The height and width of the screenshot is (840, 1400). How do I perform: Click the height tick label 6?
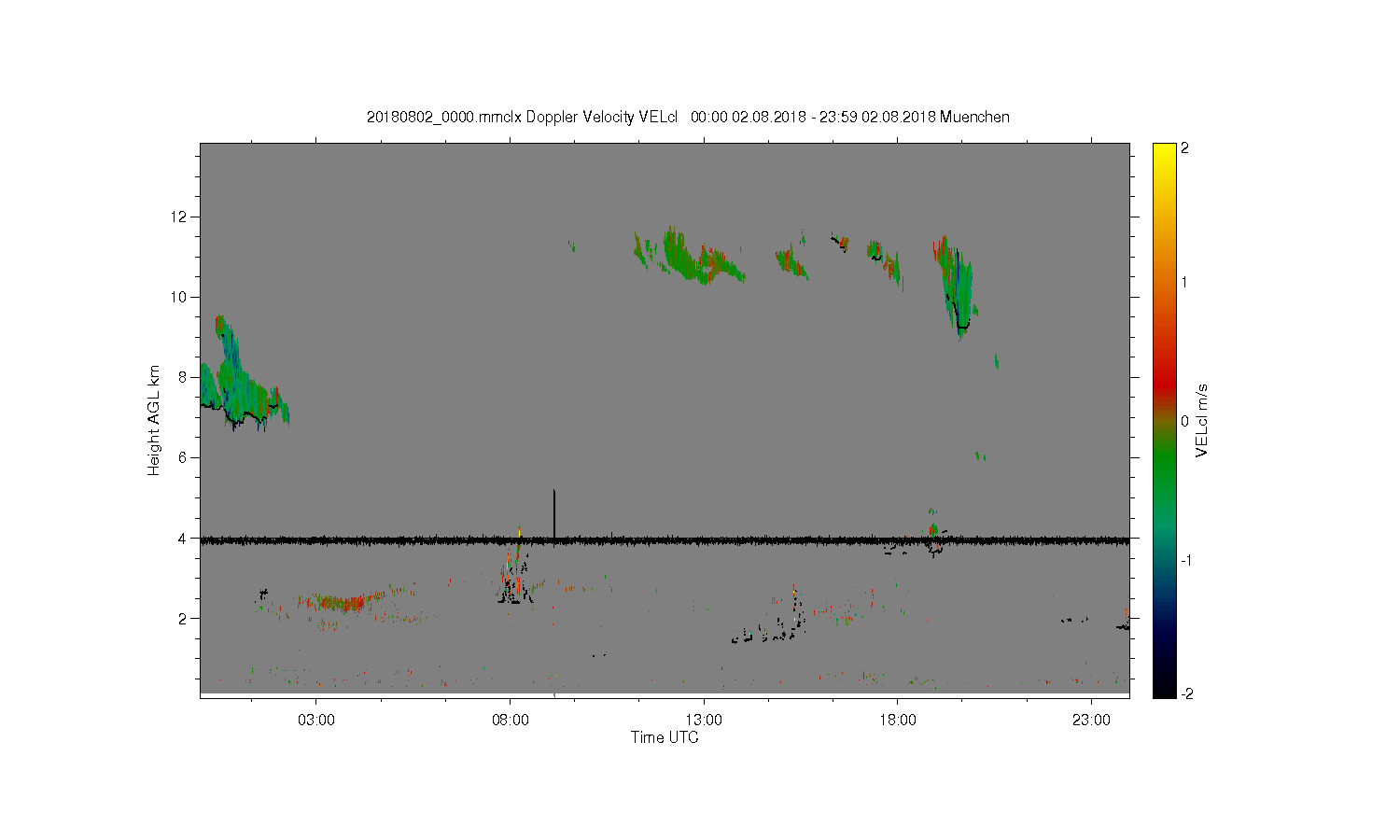(185, 457)
